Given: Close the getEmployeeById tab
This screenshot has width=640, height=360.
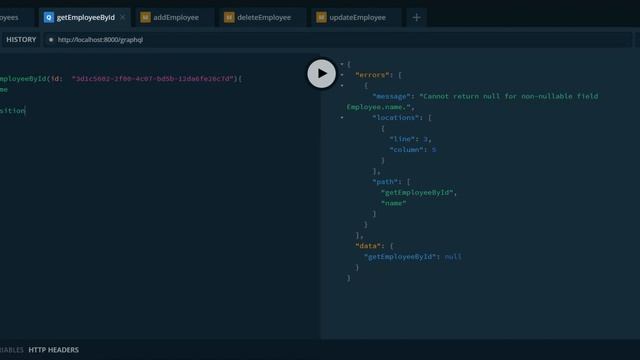Looking at the screenshot, I should 122,18.
